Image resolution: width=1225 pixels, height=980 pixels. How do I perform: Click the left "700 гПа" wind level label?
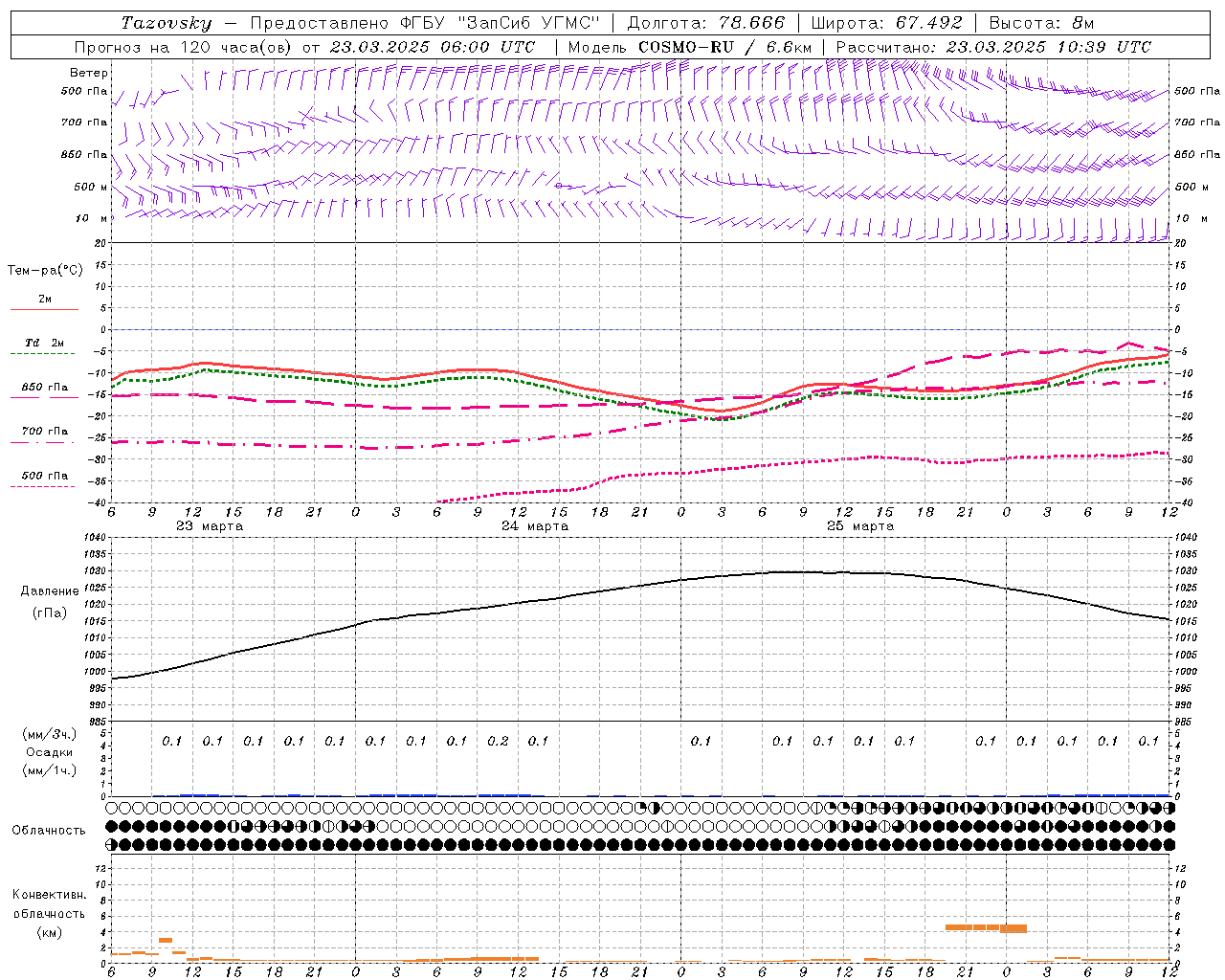84,122
